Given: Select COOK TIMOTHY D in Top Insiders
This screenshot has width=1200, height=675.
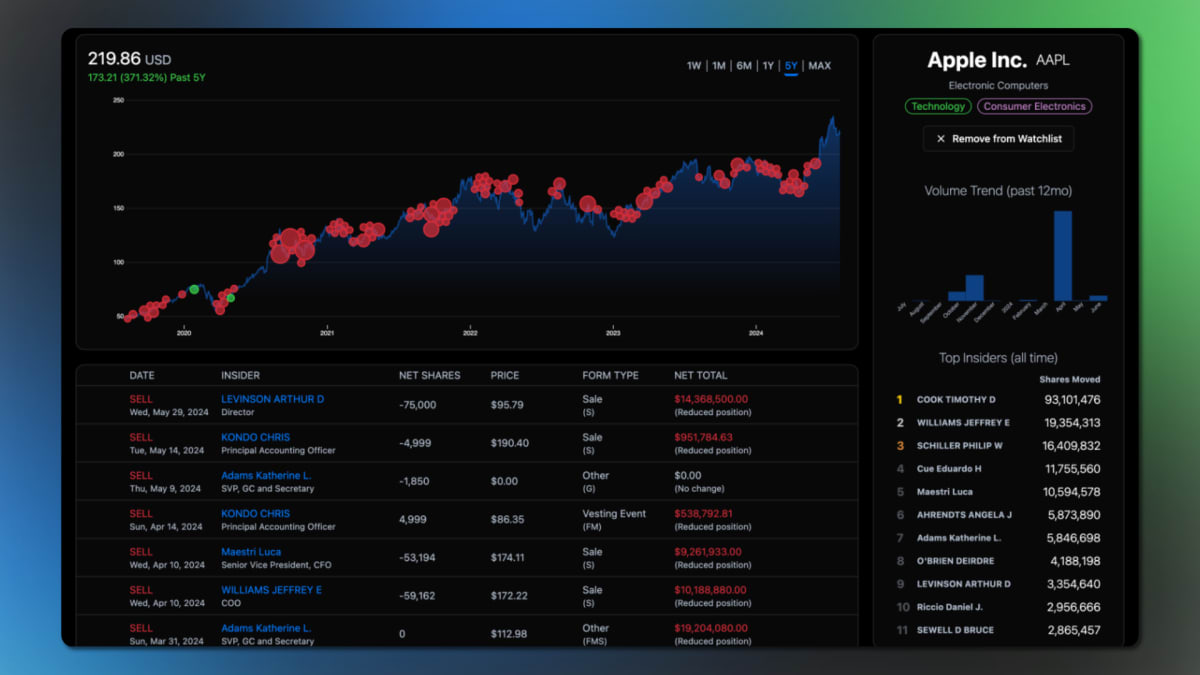Looking at the screenshot, I should (x=956, y=400).
